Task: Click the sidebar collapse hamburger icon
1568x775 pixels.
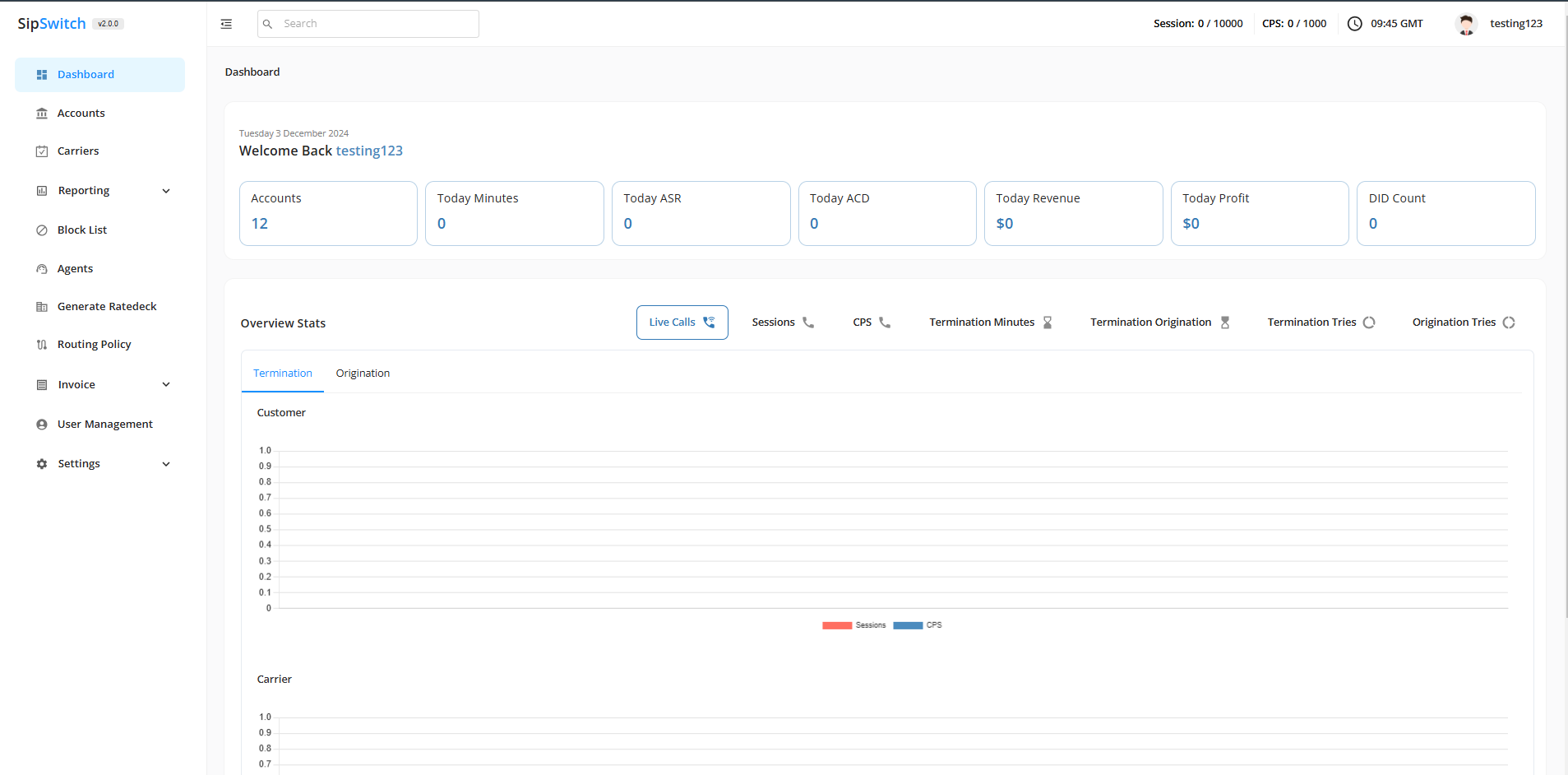Action: pyautogui.click(x=226, y=24)
